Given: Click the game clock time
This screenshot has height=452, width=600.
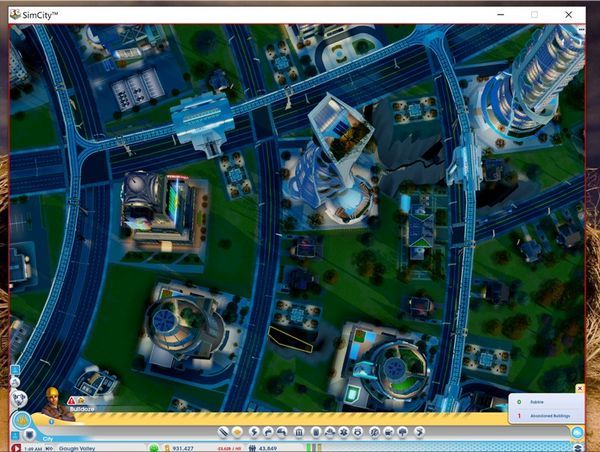Looking at the screenshot, I should click(33, 449).
